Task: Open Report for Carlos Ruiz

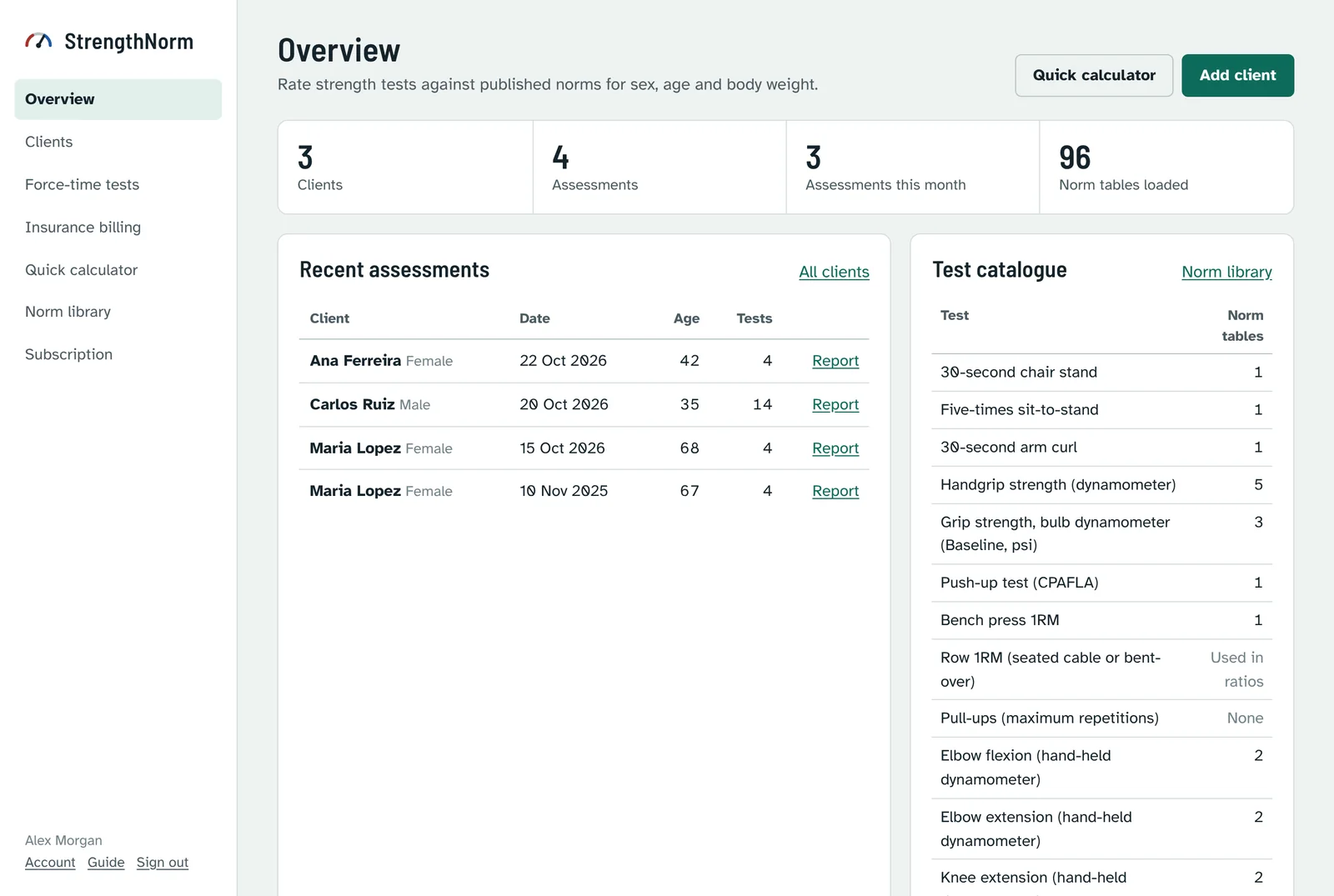Action: pos(835,404)
